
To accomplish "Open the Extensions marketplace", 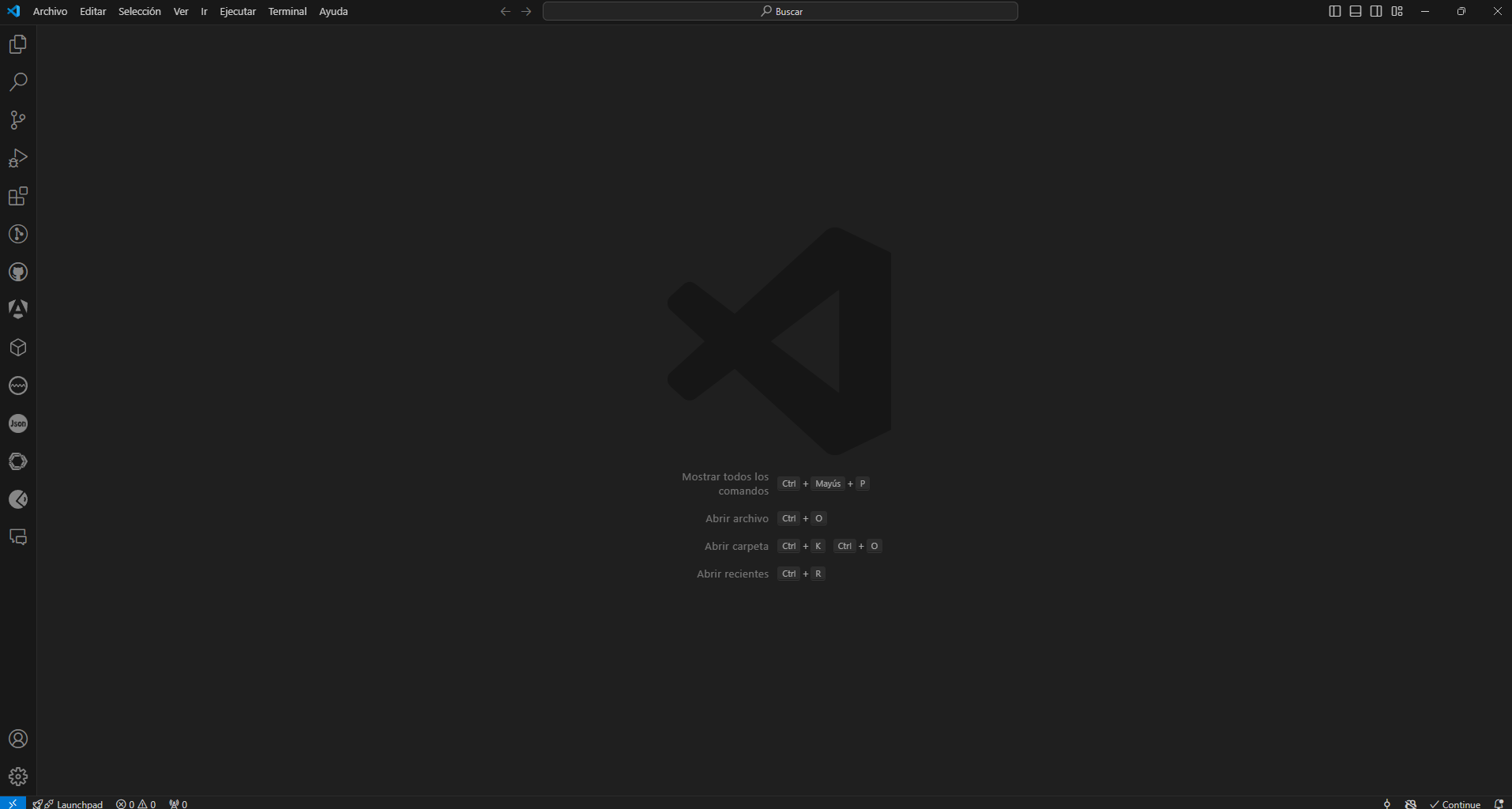I will [17, 196].
